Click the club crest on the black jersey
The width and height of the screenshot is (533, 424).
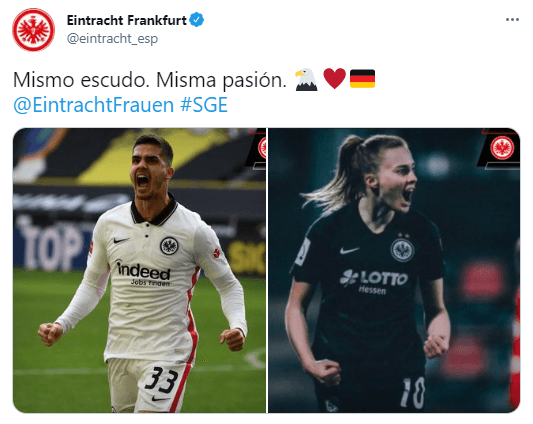(402, 250)
